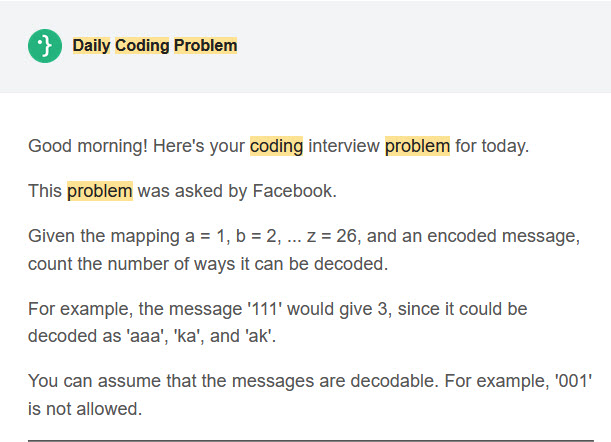Click the "Daily Coding Problem" header title
Image resolution: width=611 pixels, height=442 pixels.
coord(155,46)
